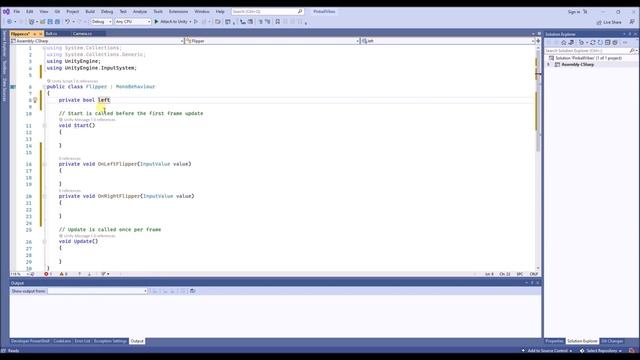Click the Output toggle word wrap icon
This screenshot has width=640, height=360.
tap(193, 291)
